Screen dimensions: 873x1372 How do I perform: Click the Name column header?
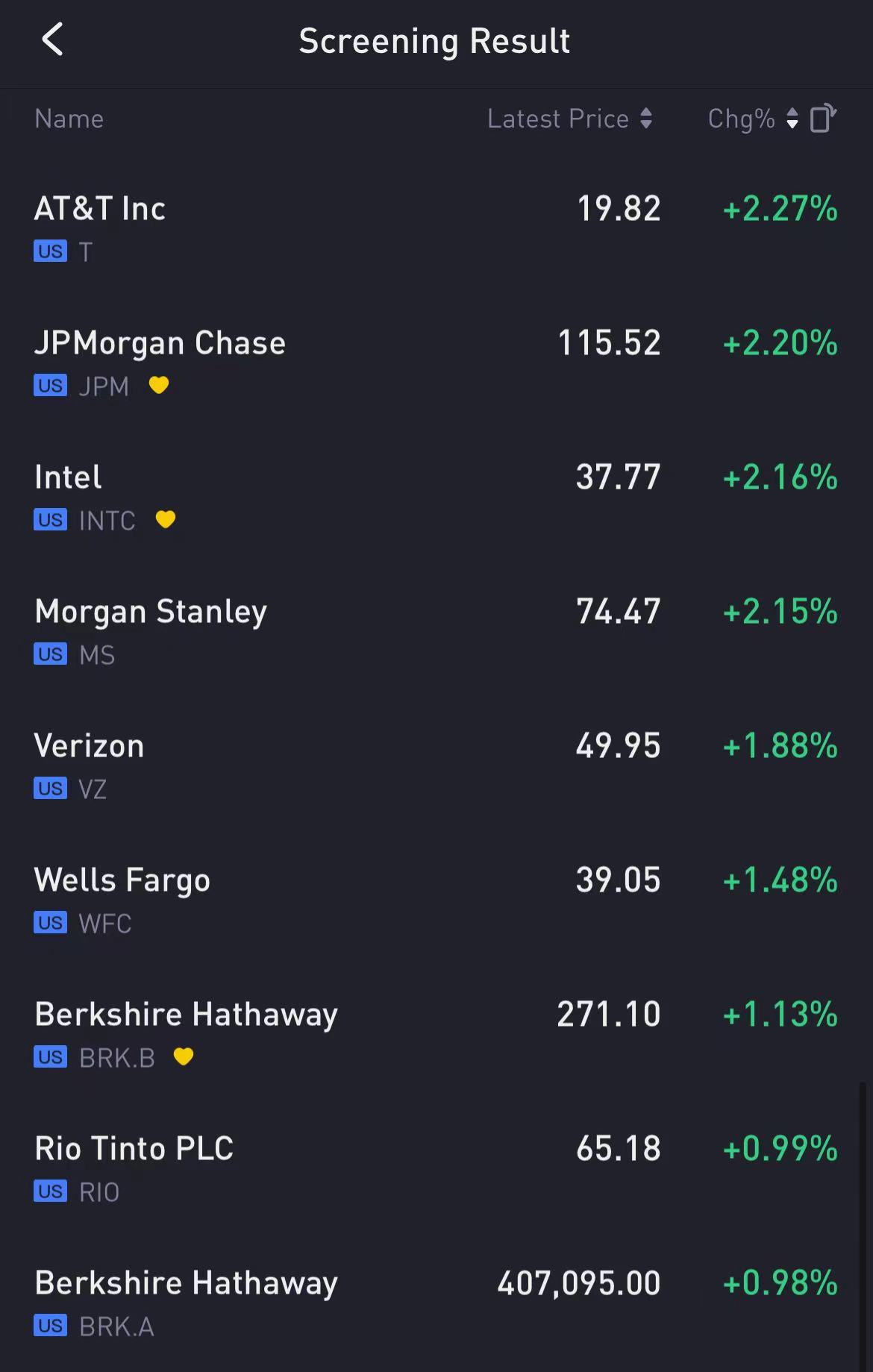point(69,119)
